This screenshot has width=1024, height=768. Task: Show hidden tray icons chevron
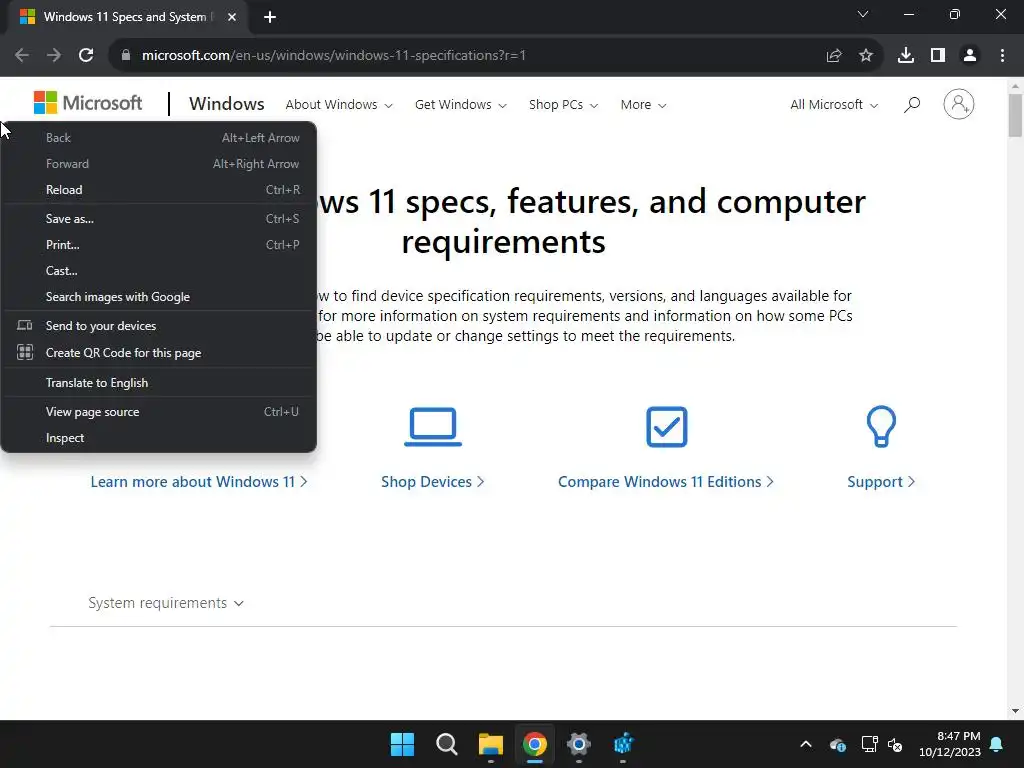806,744
